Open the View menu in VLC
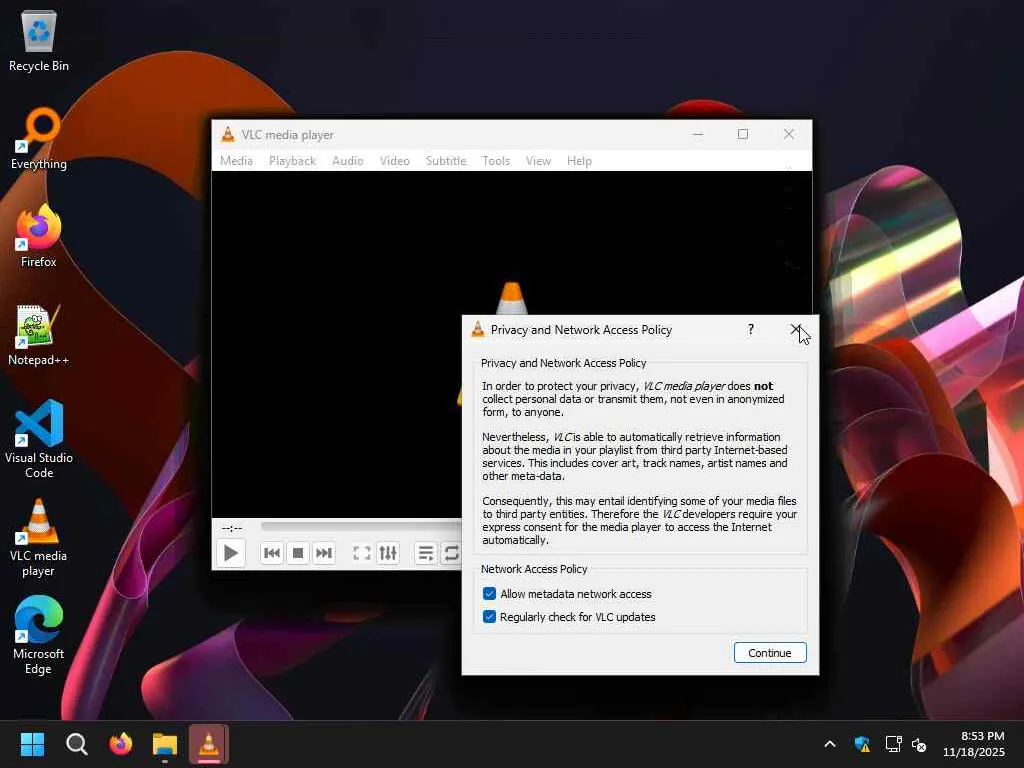1024x768 pixels. (x=538, y=161)
